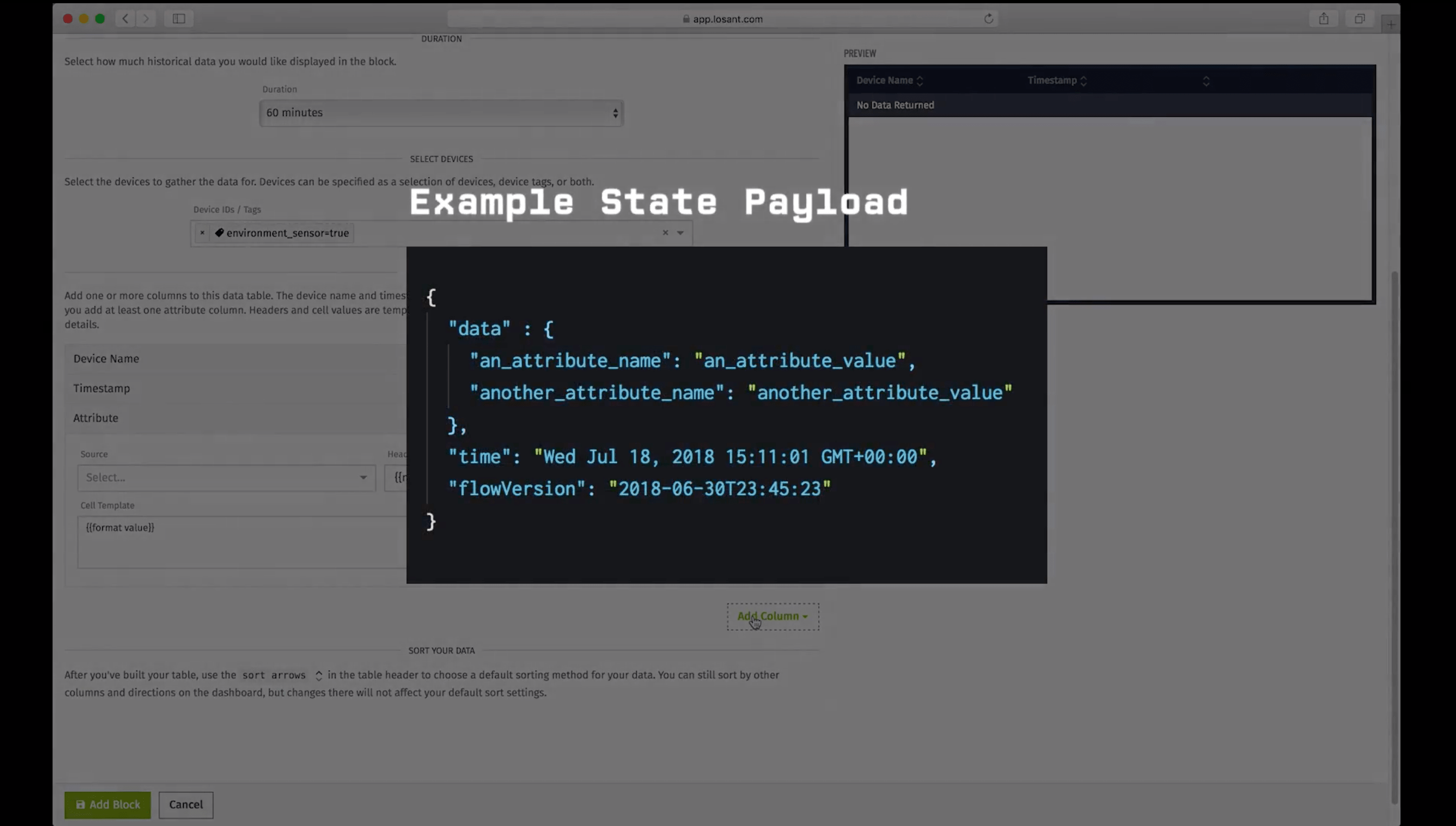
Task: Sort preview by Device Name arrows
Action: (x=920, y=80)
